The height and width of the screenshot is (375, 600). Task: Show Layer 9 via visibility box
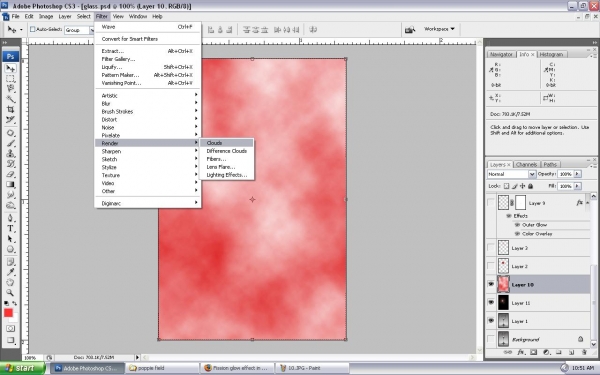491,202
